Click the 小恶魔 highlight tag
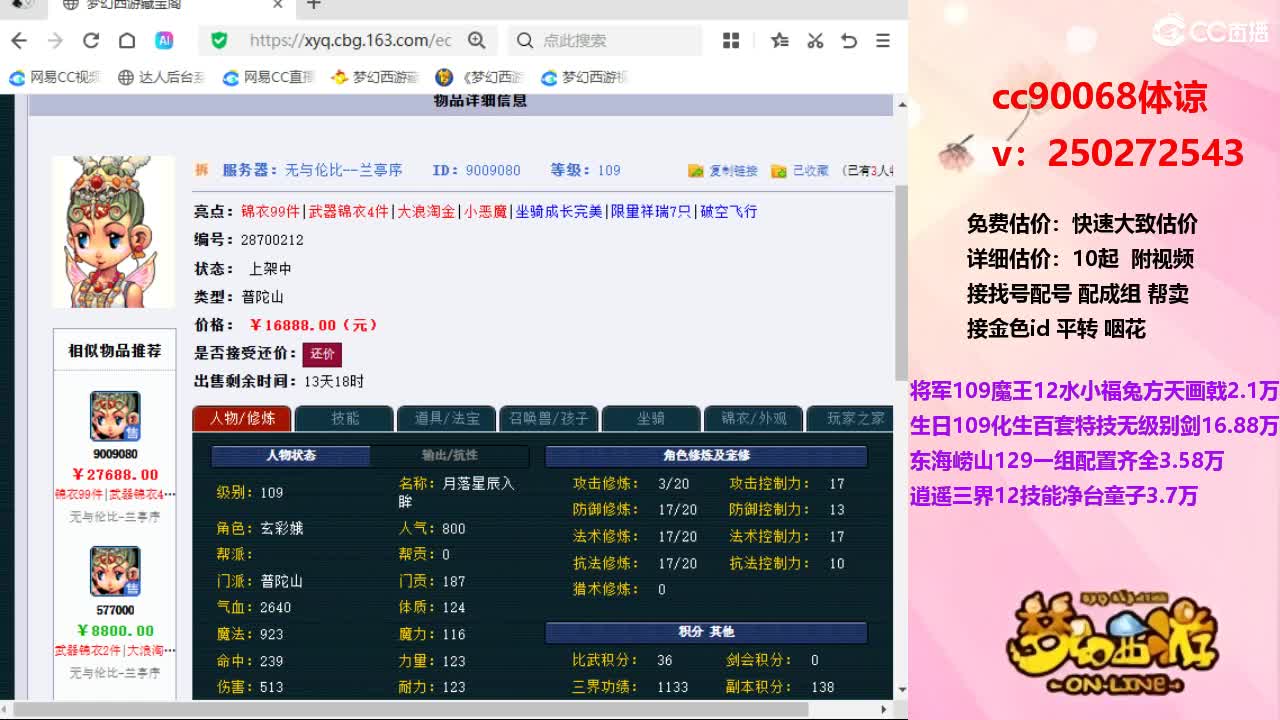Image resolution: width=1280 pixels, height=720 pixels. [485, 211]
